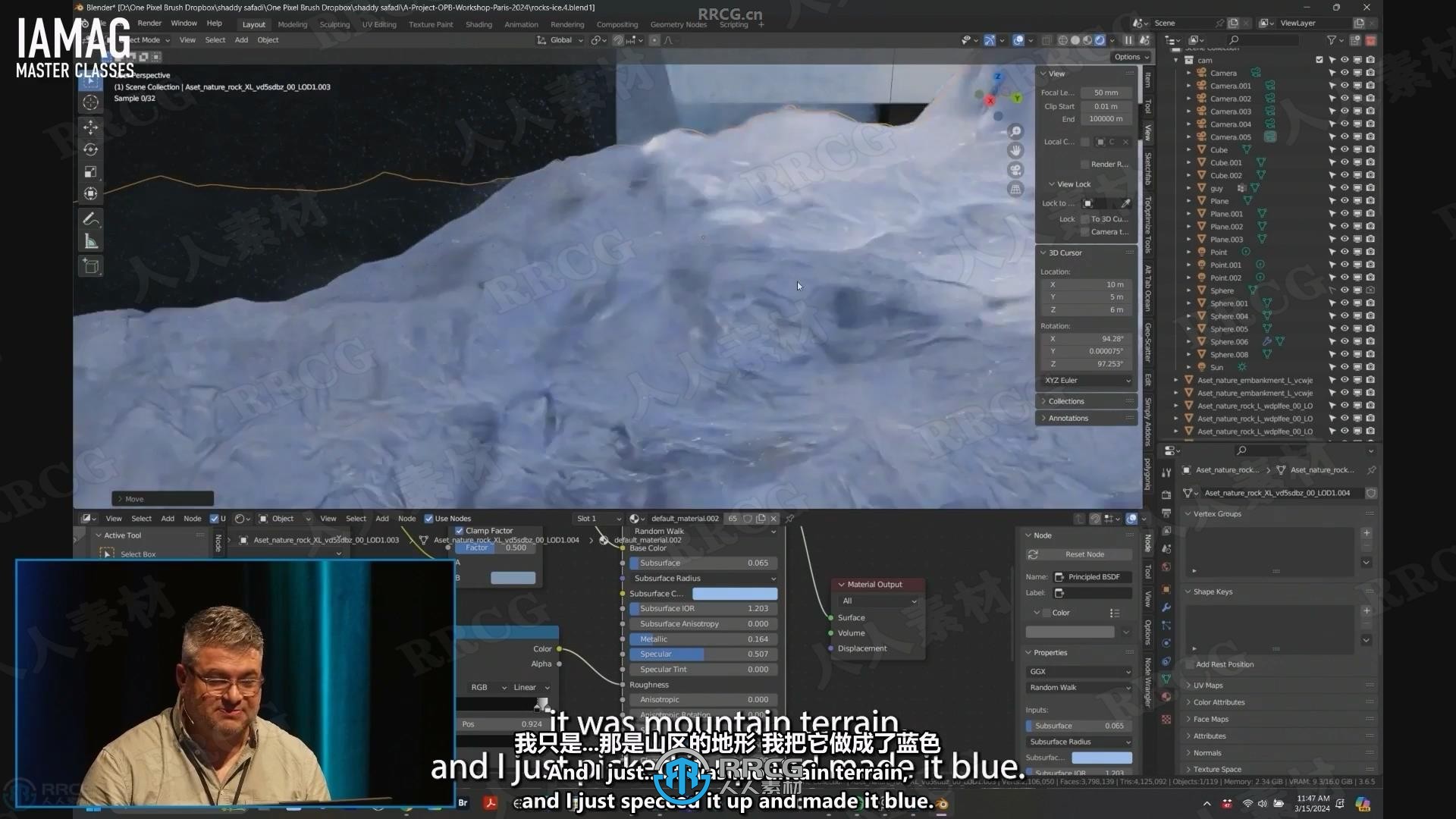The image size is (1456, 819).
Task: Open the Render properties tab icon
Action: (x=1166, y=495)
